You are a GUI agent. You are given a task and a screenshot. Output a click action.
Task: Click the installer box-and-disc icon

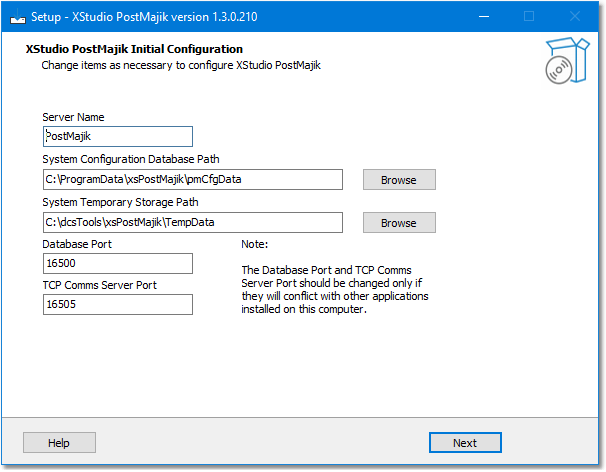(567, 60)
